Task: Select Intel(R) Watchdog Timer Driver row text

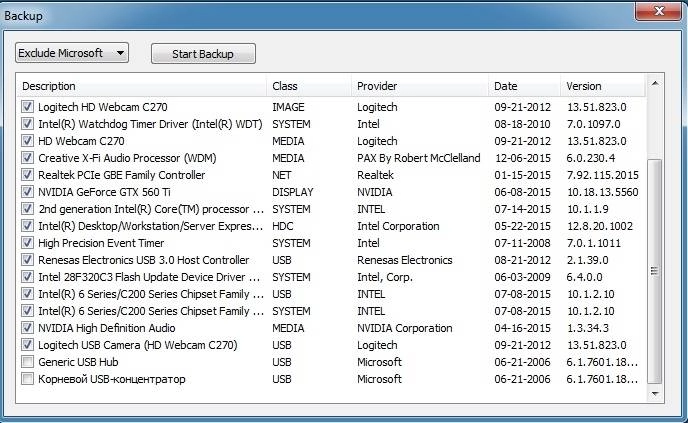Action: (150, 124)
